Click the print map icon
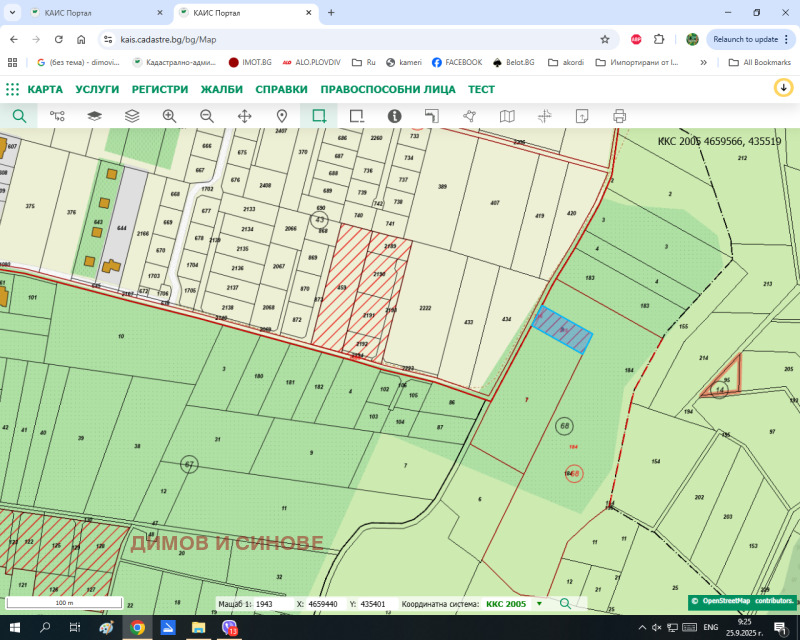Viewport: 800px width, 640px height. pyautogui.click(x=619, y=116)
